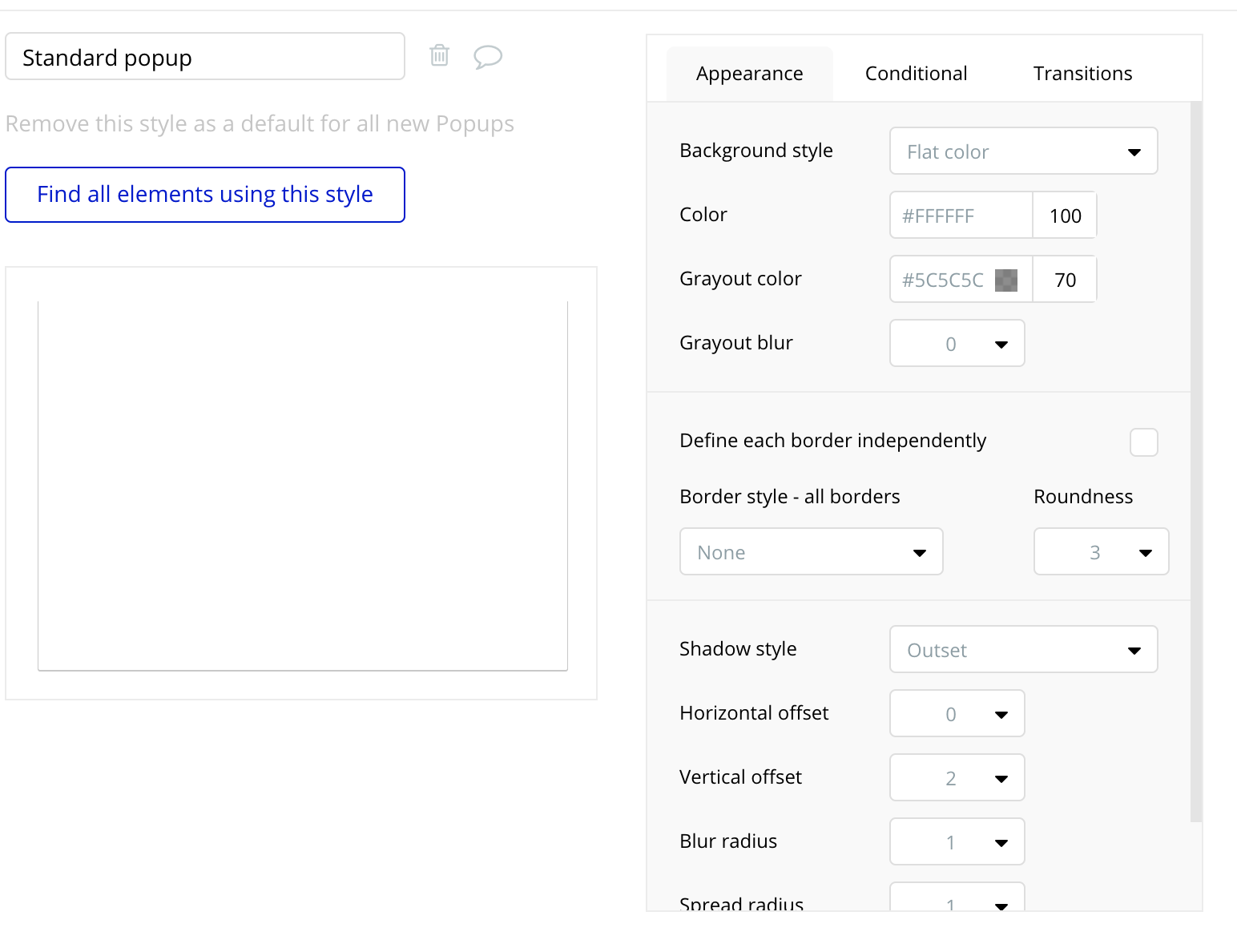Open the Background style dropdown
Screen dimensions: 1237x952
[1023, 151]
